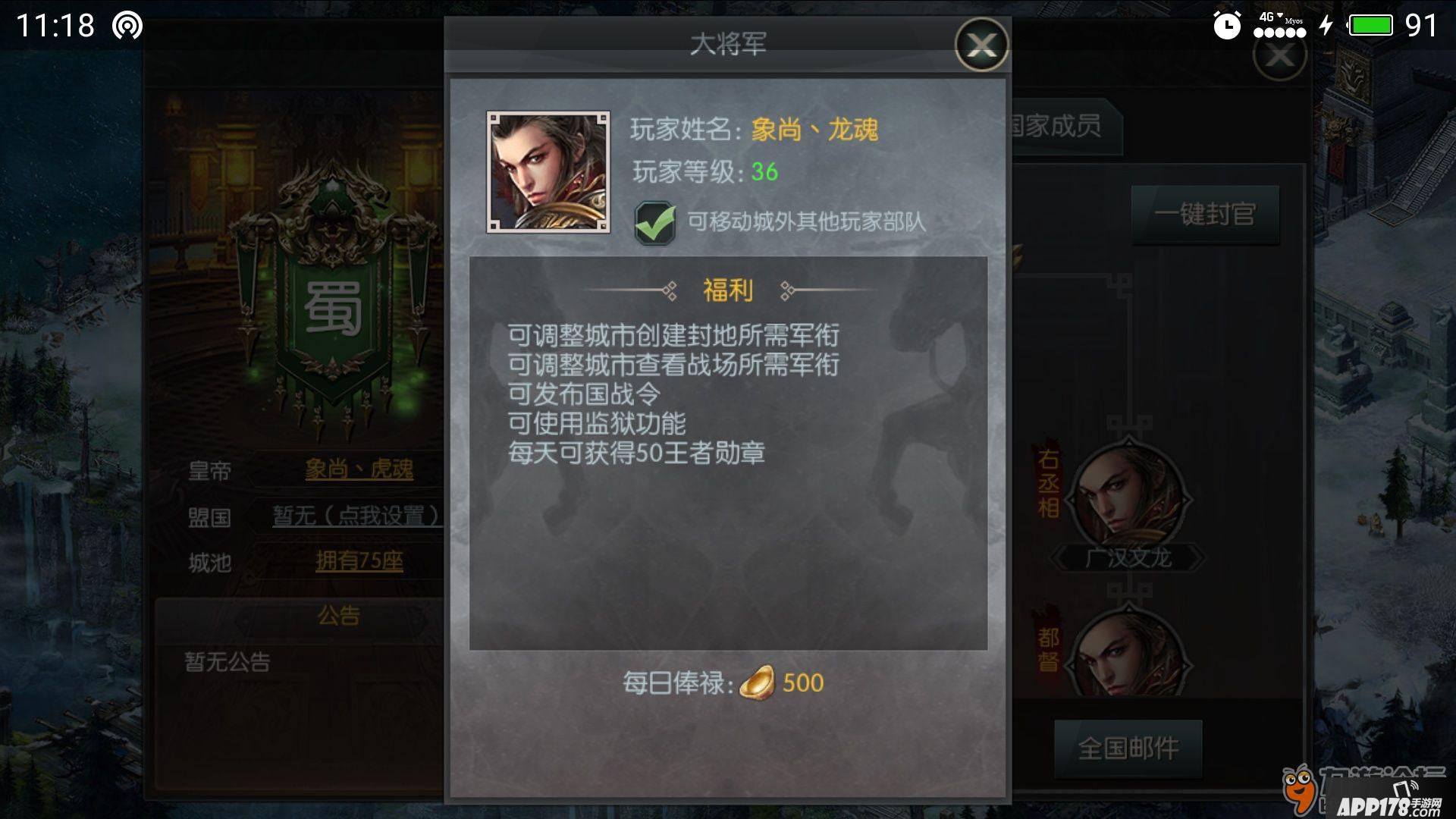Close the background country panel X
The height and width of the screenshot is (819, 1456).
1279,55
